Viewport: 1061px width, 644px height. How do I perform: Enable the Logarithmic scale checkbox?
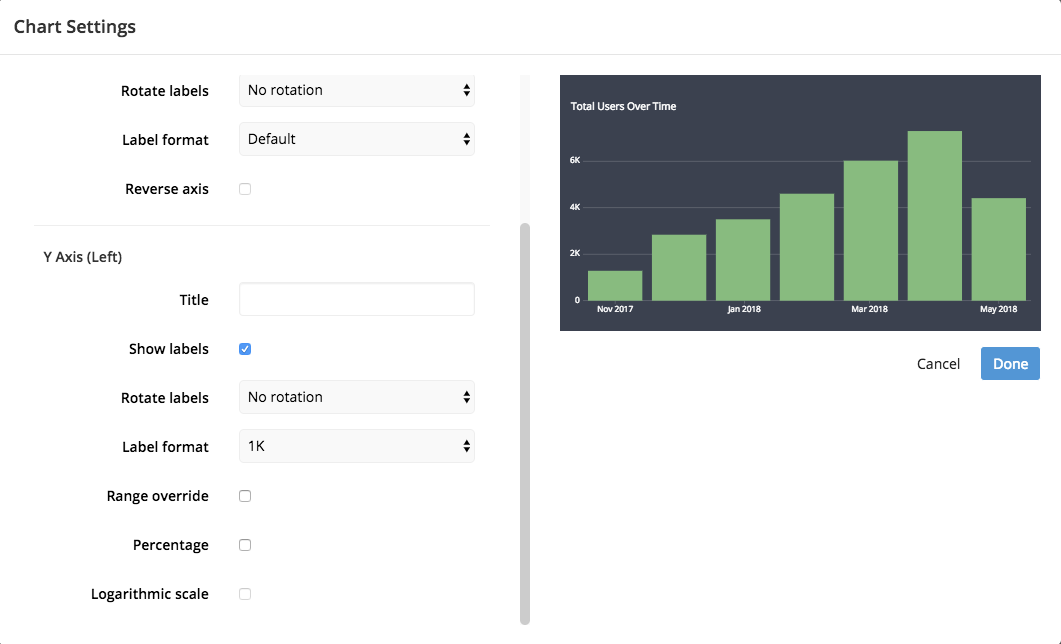point(245,595)
